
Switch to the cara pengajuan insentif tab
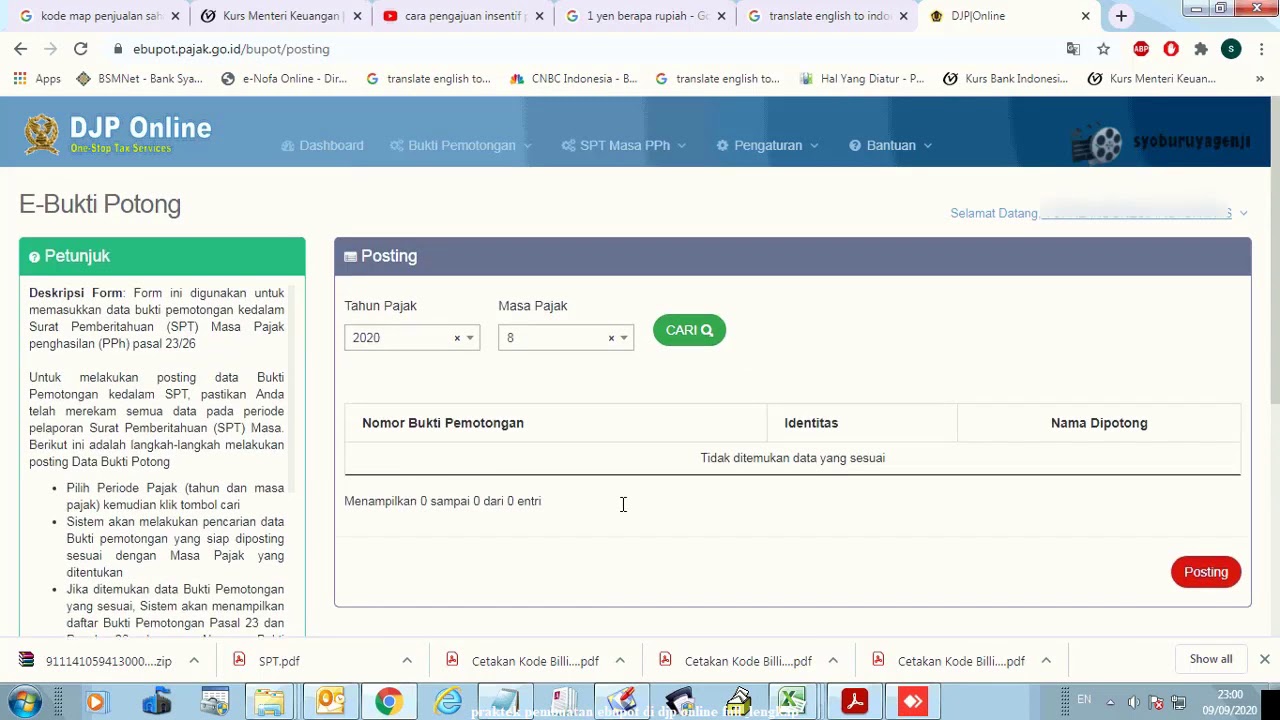click(x=464, y=16)
